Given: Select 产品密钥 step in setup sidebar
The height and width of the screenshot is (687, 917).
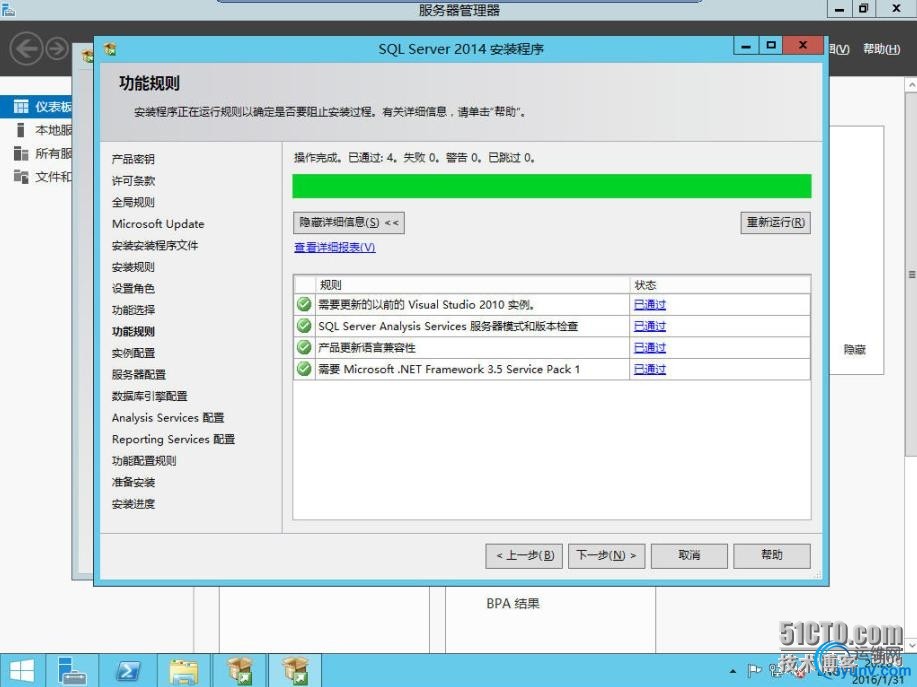Looking at the screenshot, I should coord(133,159).
